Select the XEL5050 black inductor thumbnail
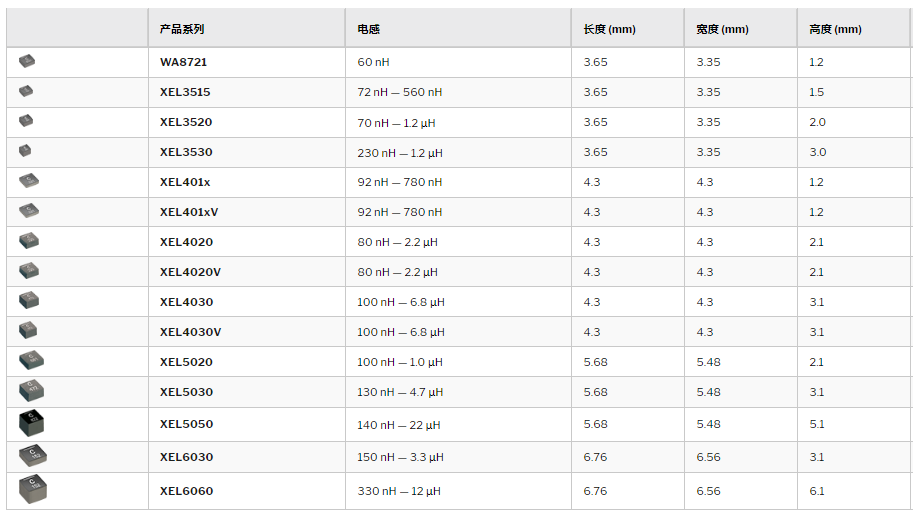 [x=31, y=424]
